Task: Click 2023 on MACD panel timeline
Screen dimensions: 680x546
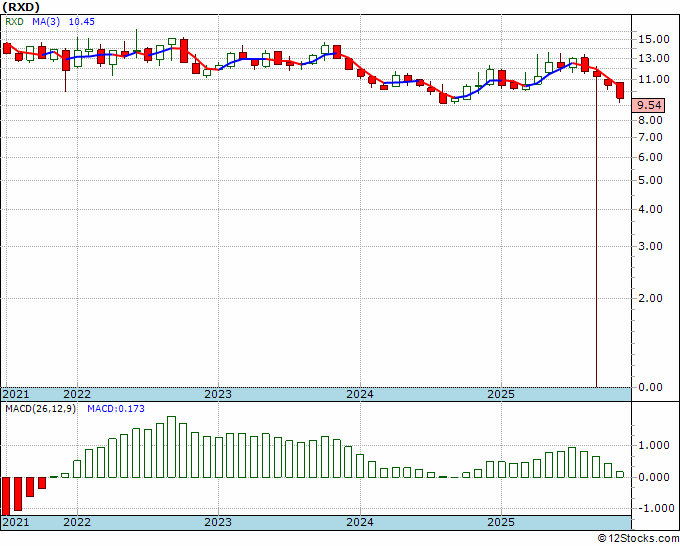Action: click(x=218, y=522)
